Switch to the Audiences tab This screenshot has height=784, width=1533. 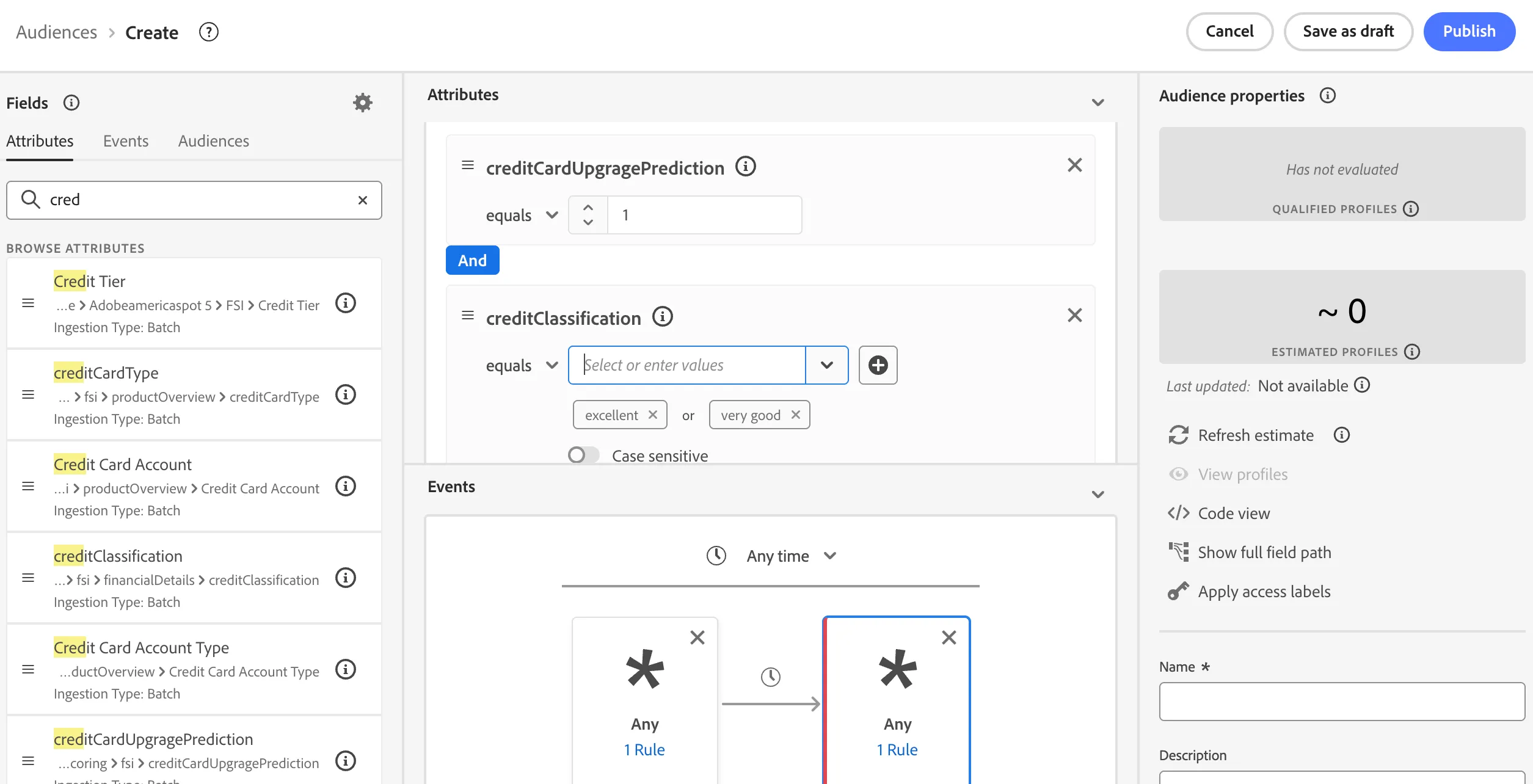[x=214, y=141]
